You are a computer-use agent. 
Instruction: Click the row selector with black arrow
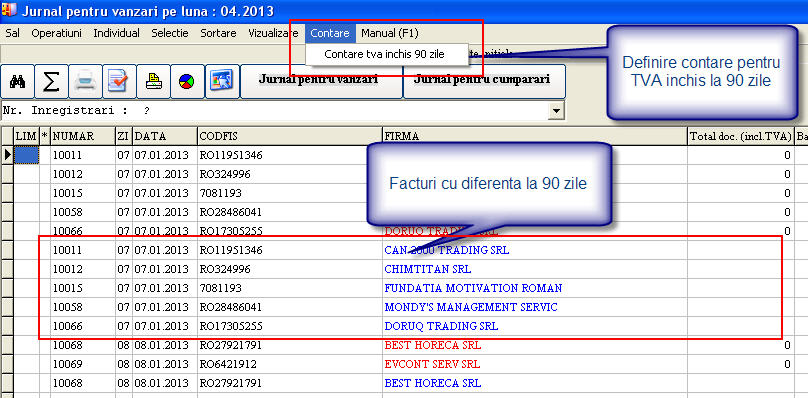pos(7,155)
